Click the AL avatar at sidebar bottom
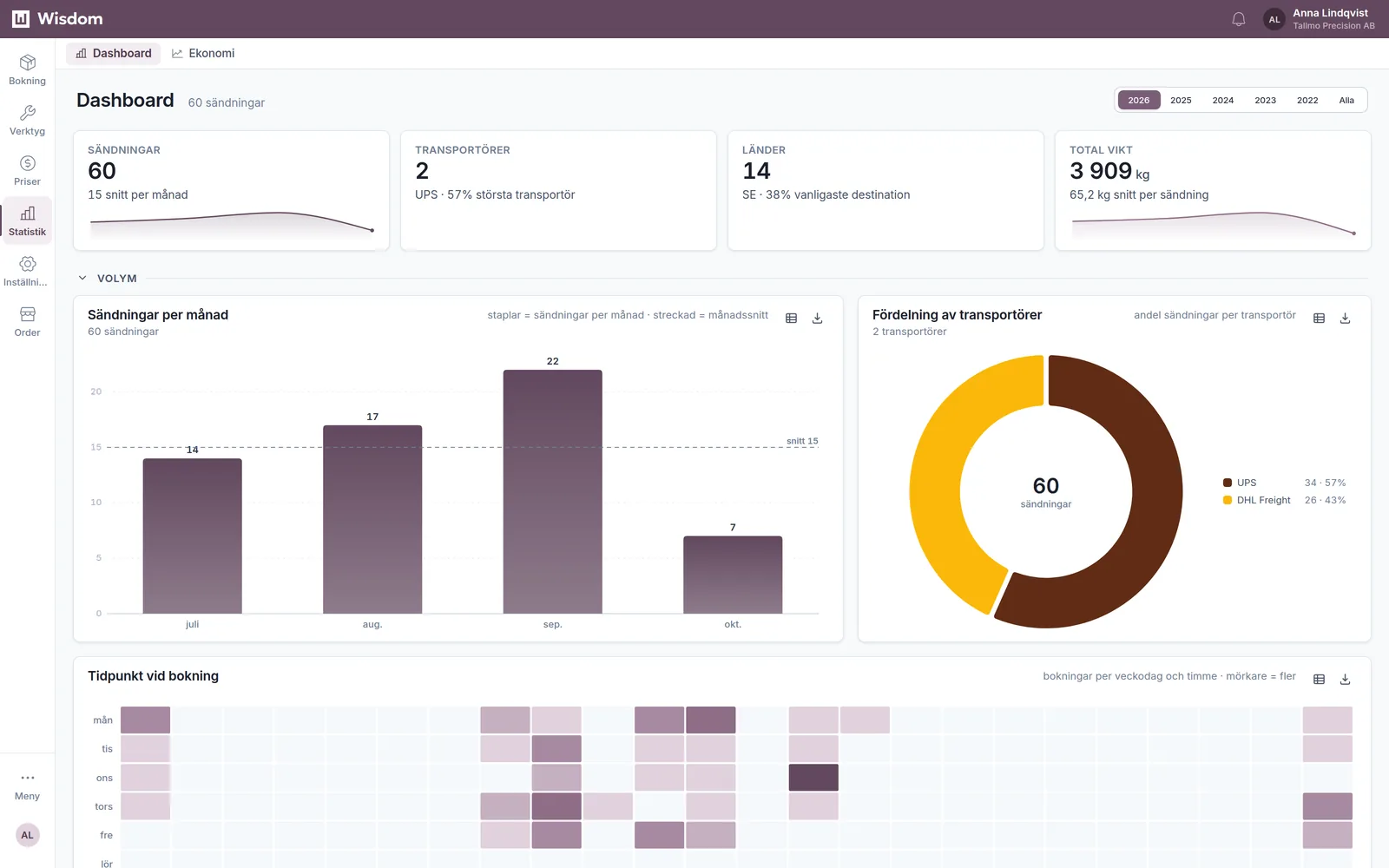 click(27, 835)
